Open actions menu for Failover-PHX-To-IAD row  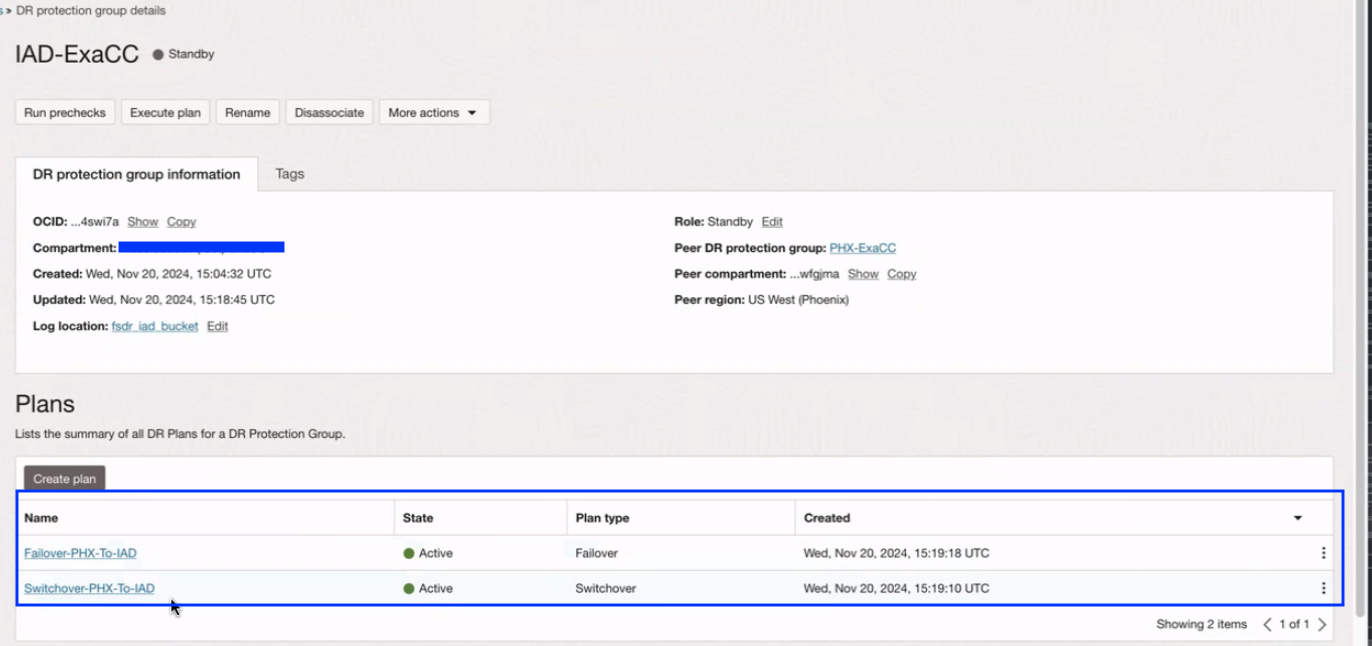1323,553
